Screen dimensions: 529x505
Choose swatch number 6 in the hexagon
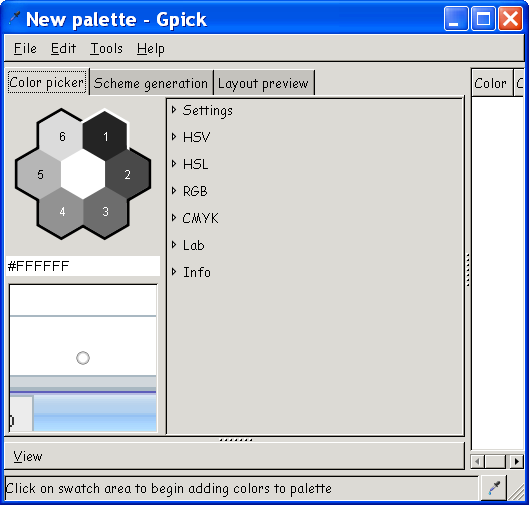[x=62, y=136]
